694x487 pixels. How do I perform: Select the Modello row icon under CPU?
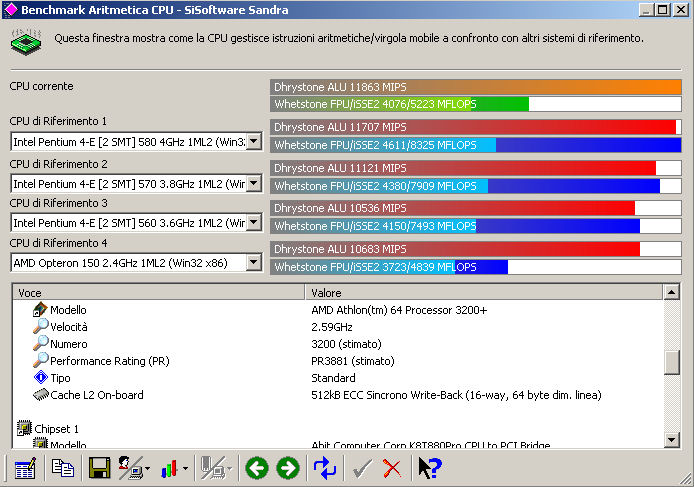(x=40, y=309)
